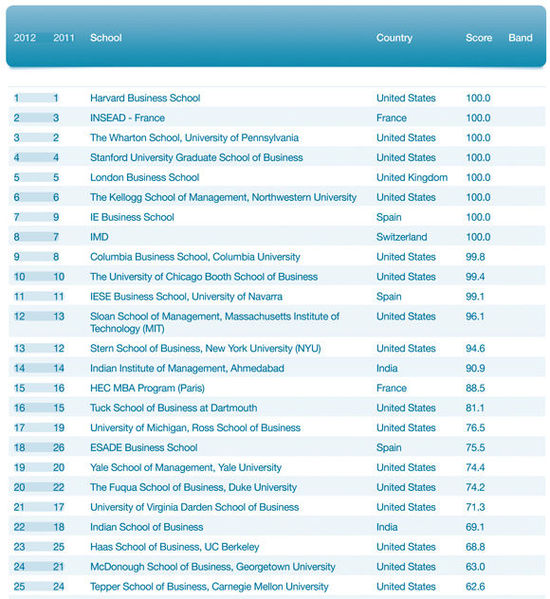Open HEC MBA Program (Paris) link
This screenshot has width=550, height=599.
(147, 388)
